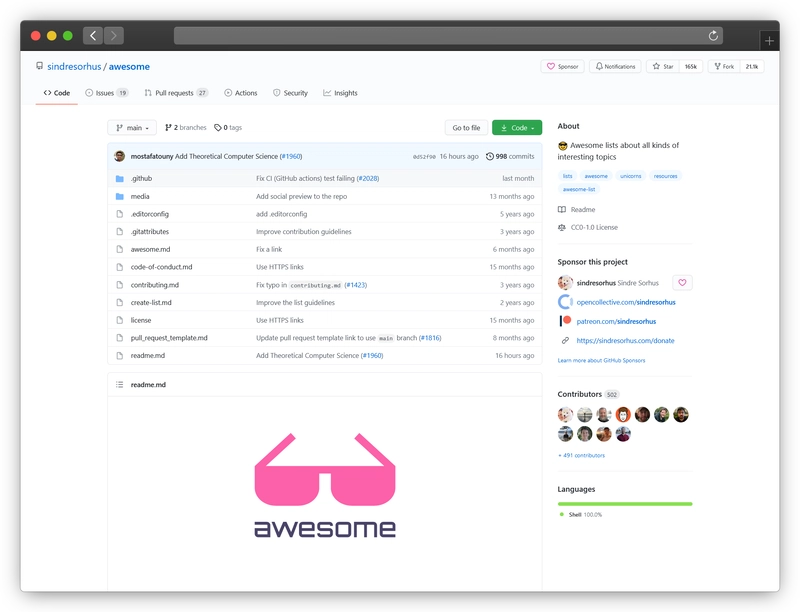Click the awesome-list topic tag

point(579,189)
